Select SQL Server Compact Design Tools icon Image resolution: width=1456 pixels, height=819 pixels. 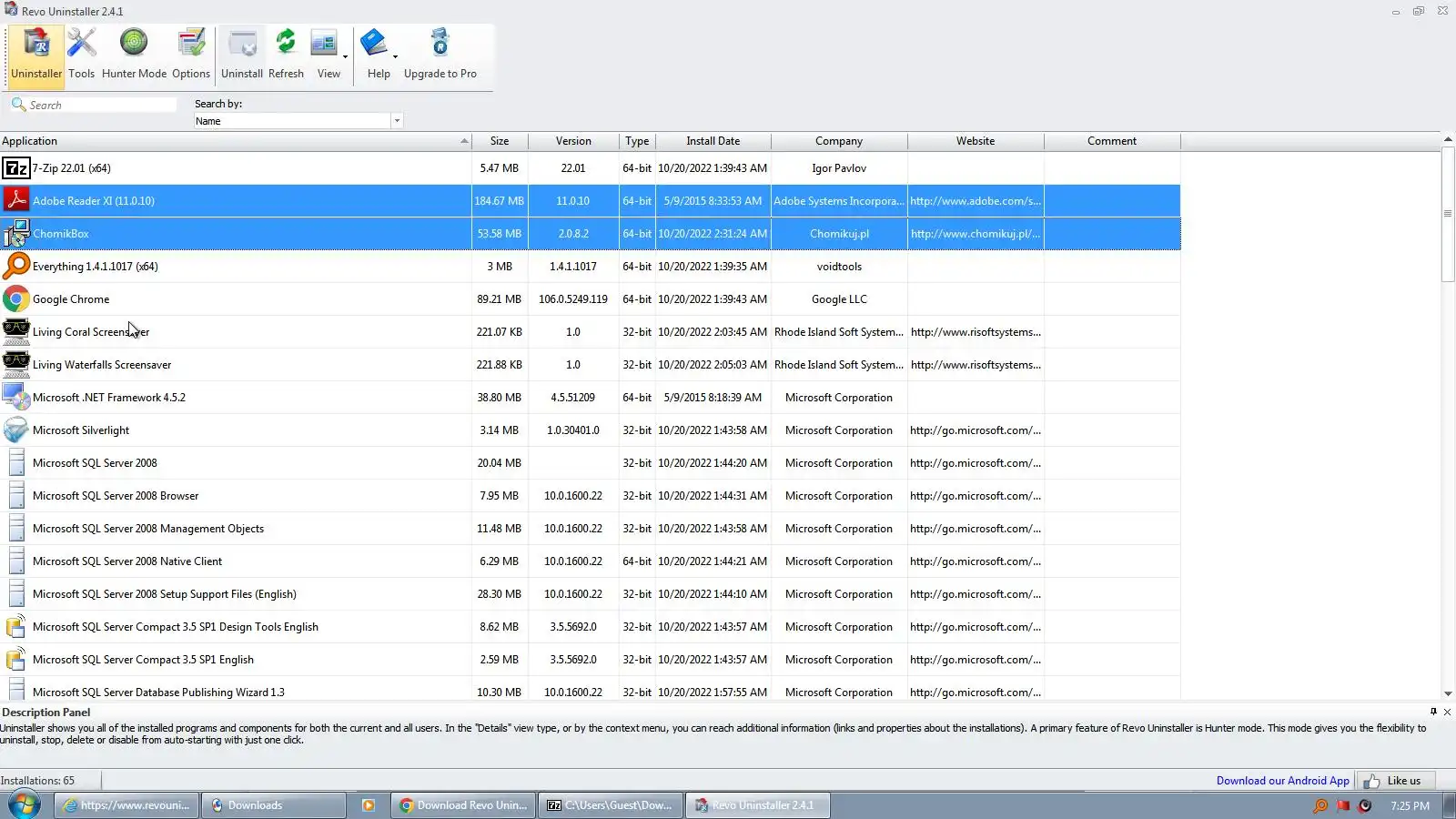coord(16,627)
